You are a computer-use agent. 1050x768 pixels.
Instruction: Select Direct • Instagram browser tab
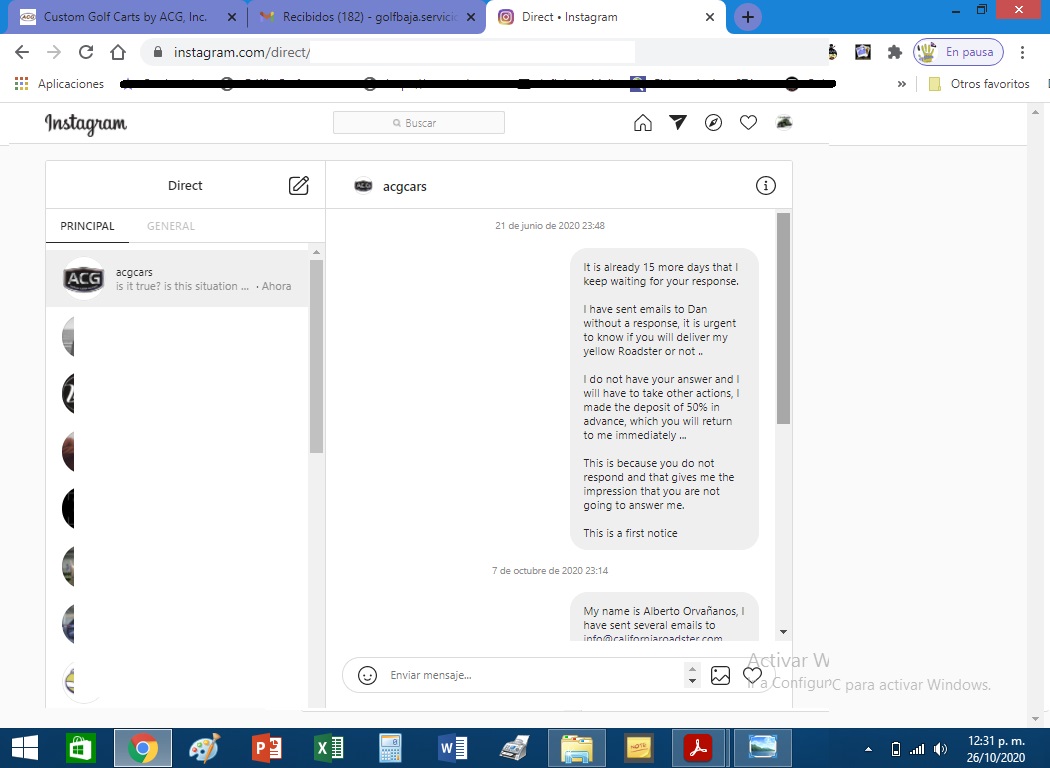pos(605,17)
